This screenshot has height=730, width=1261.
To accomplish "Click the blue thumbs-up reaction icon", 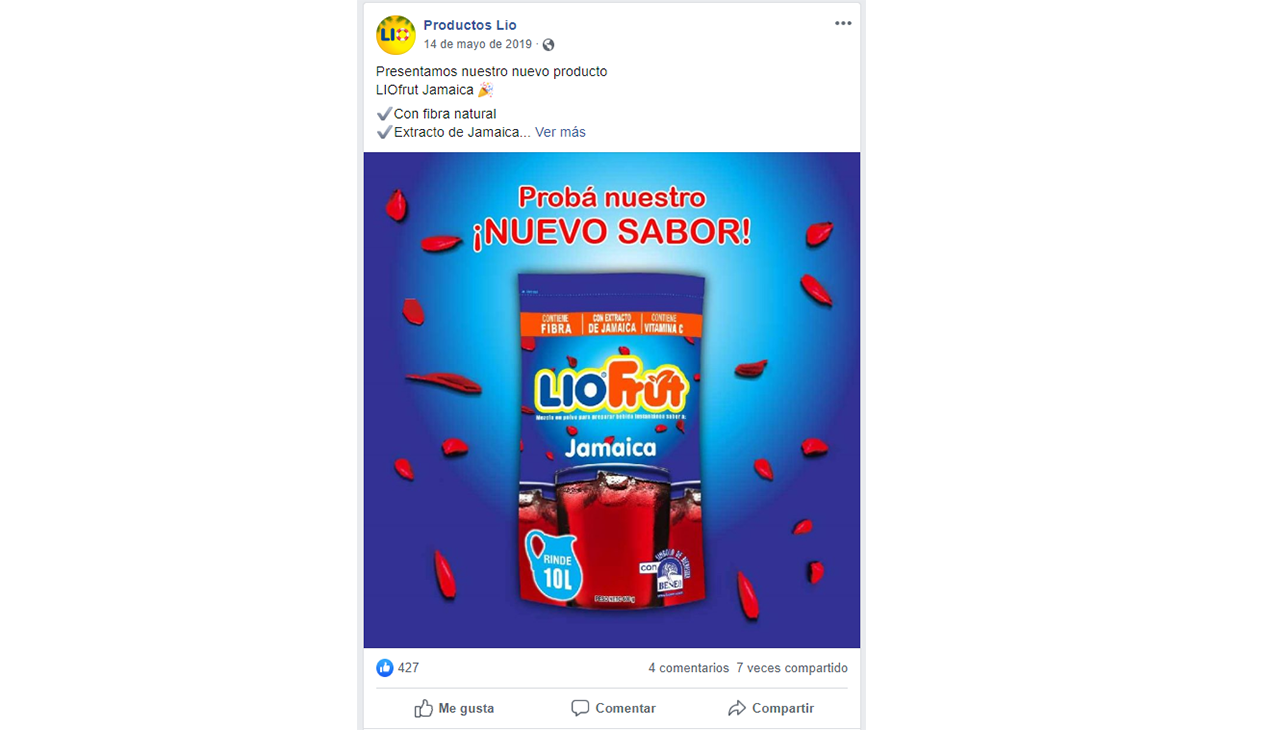I will pyautogui.click(x=385, y=668).
